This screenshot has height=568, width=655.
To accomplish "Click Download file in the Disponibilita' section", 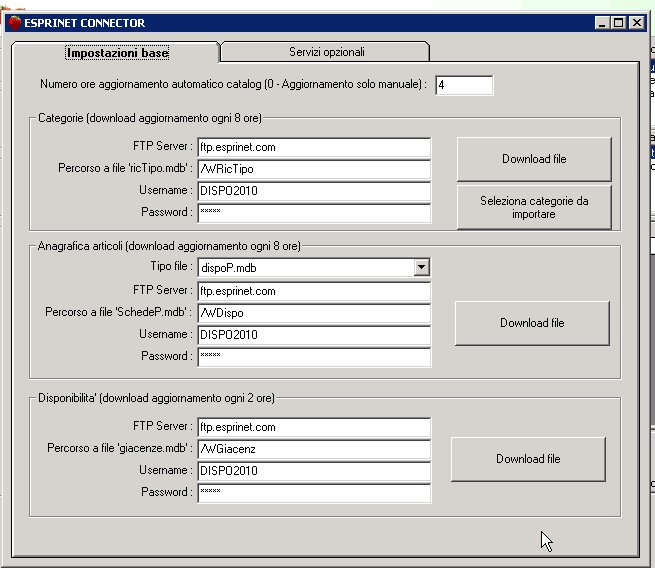I will [528, 459].
